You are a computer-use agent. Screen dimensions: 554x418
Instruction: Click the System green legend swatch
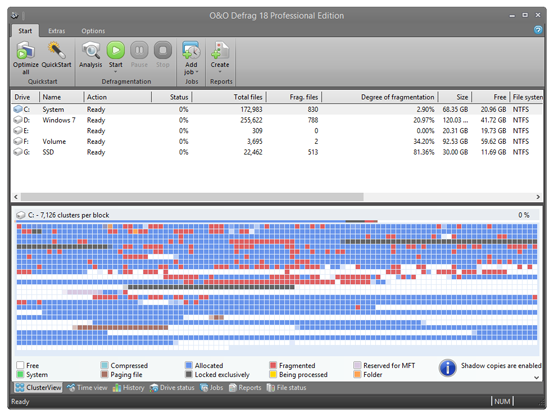click(20, 374)
